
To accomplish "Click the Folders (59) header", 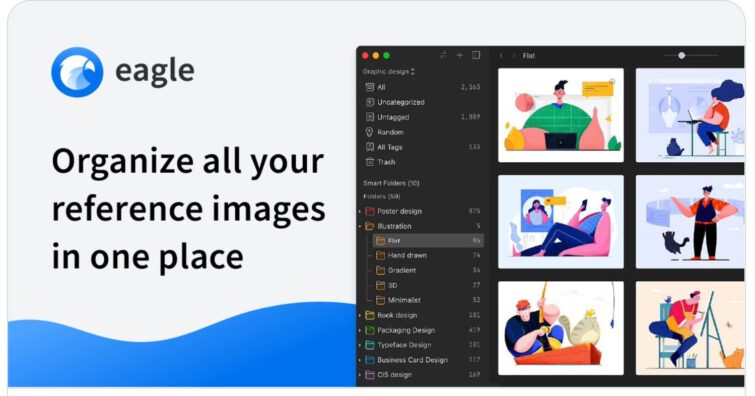I will 382,197.
